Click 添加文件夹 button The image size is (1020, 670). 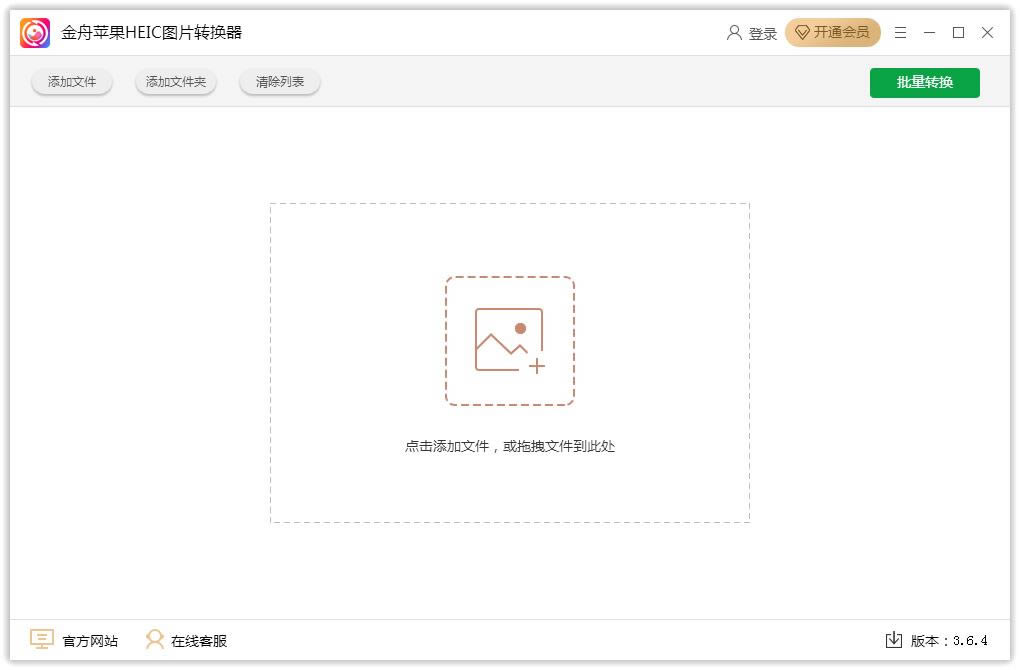pos(176,82)
